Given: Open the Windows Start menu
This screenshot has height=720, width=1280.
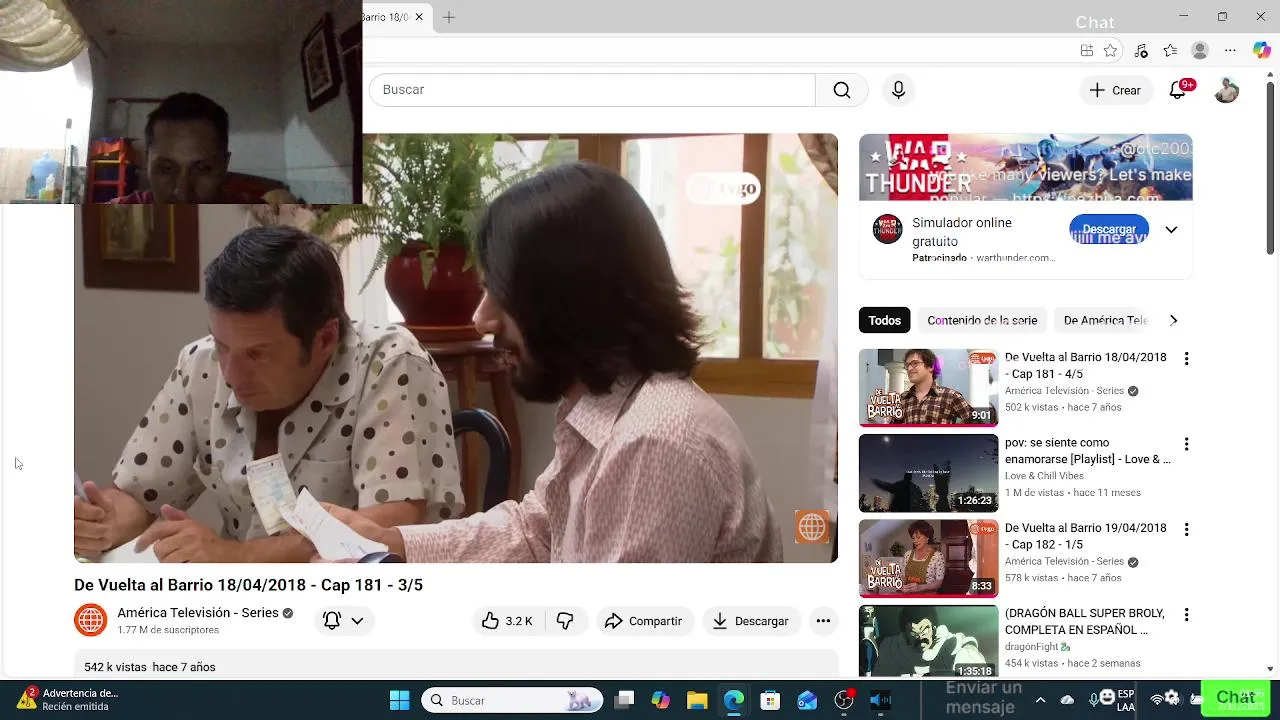Looking at the screenshot, I should tap(399, 700).
